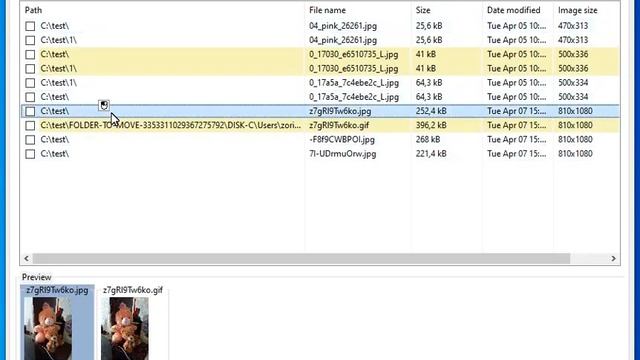The image size is (640, 360).
Task: Click the z7gRI9Tw6ko.jpg label in Preview
Action: 57,290
